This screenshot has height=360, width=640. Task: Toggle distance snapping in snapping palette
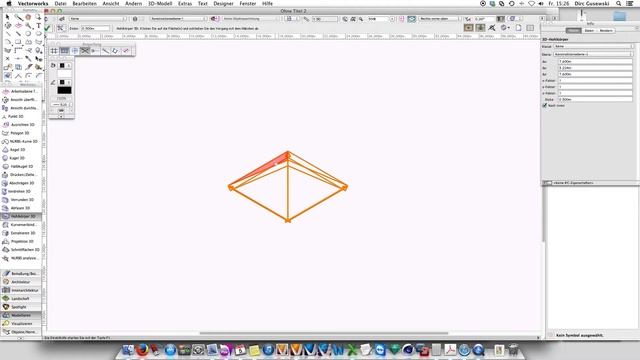point(105,51)
